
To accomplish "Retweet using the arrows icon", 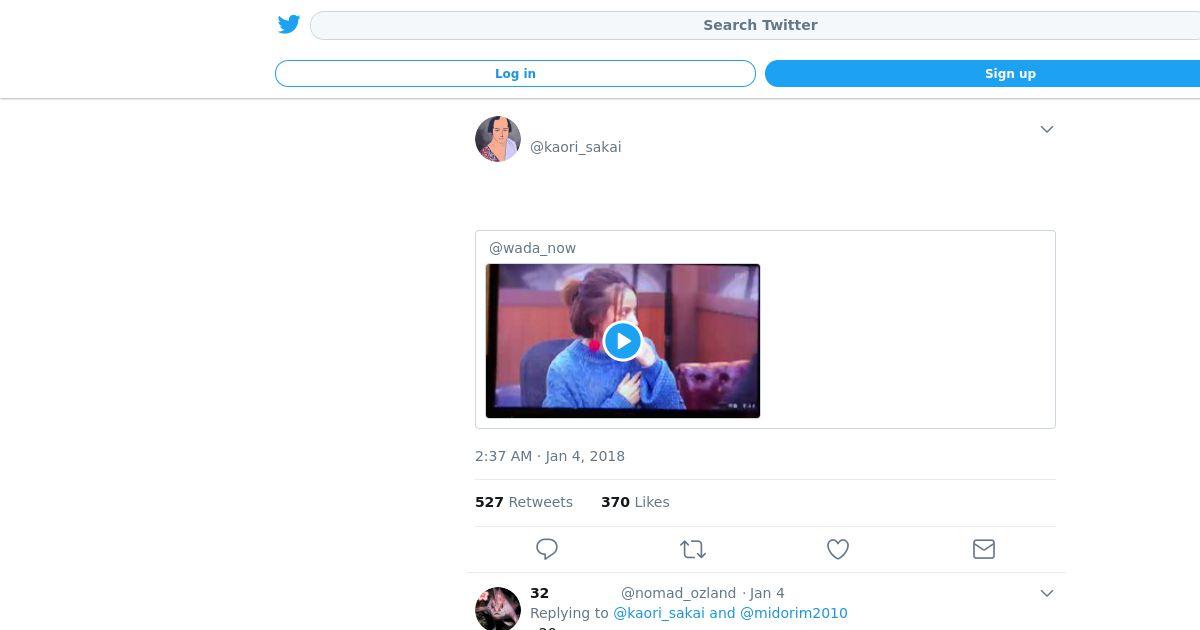I will [693, 549].
